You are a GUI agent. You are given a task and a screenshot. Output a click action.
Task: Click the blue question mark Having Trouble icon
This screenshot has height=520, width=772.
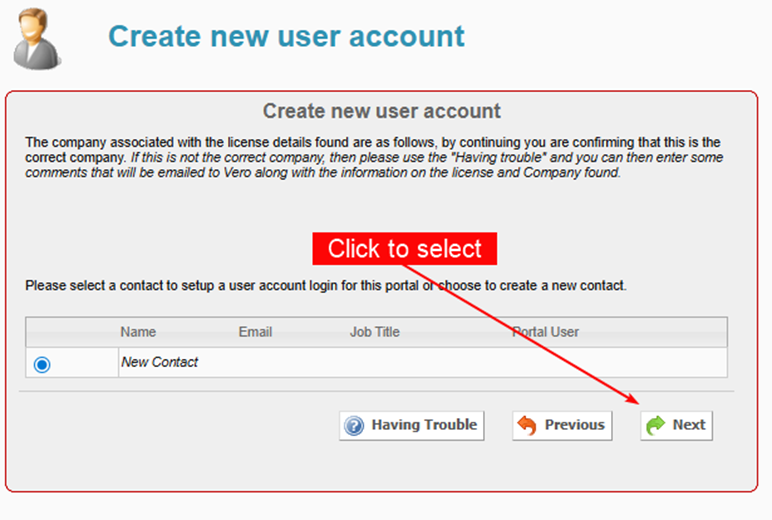click(354, 425)
